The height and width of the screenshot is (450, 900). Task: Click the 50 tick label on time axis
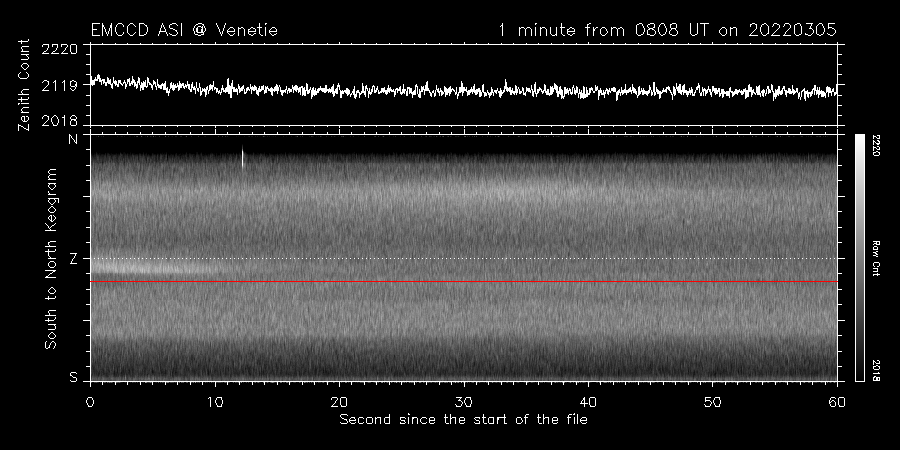coord(712,402)
